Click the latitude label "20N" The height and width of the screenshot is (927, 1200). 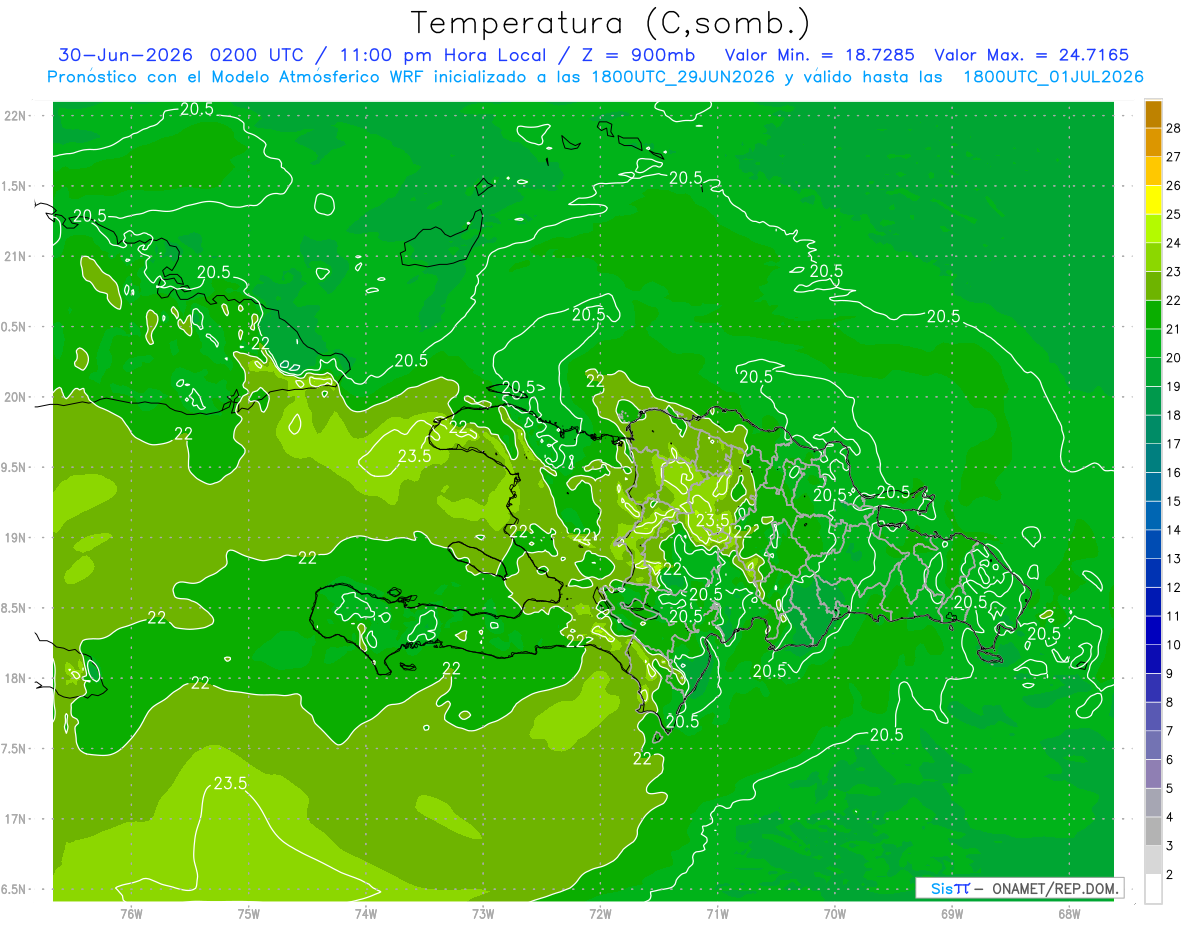point(15,397)
